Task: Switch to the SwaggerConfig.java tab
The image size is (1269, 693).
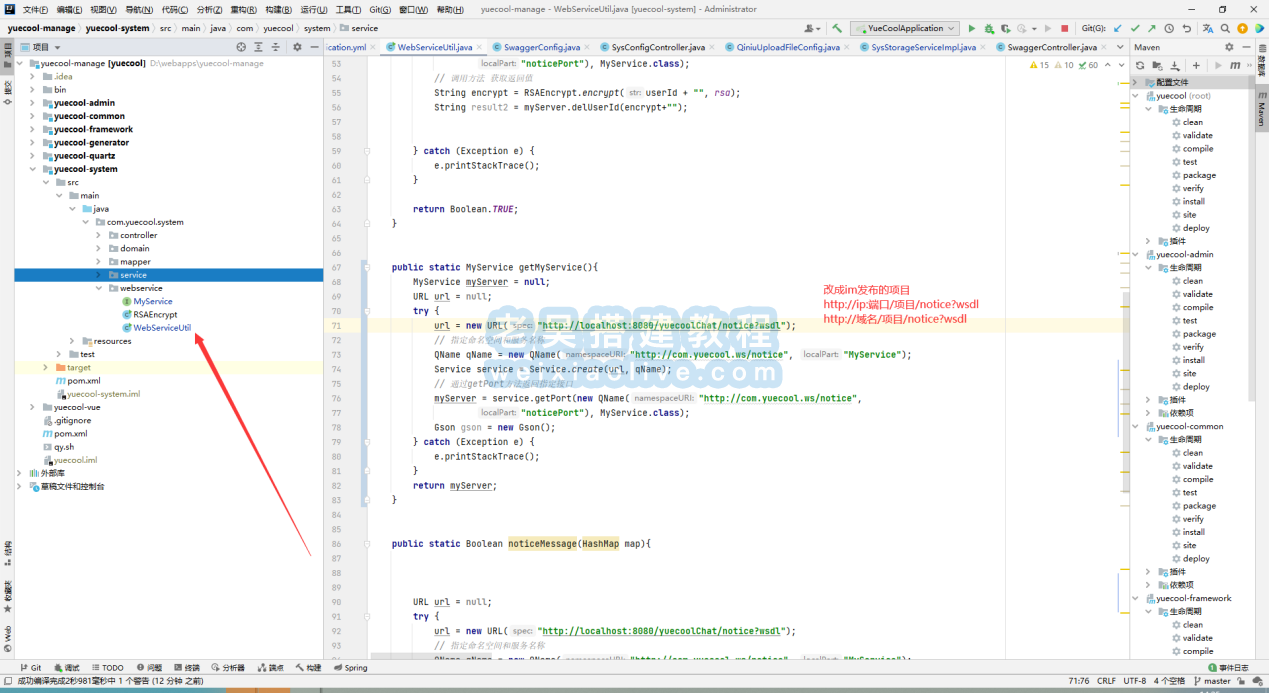Action: [x=541, y=47]
